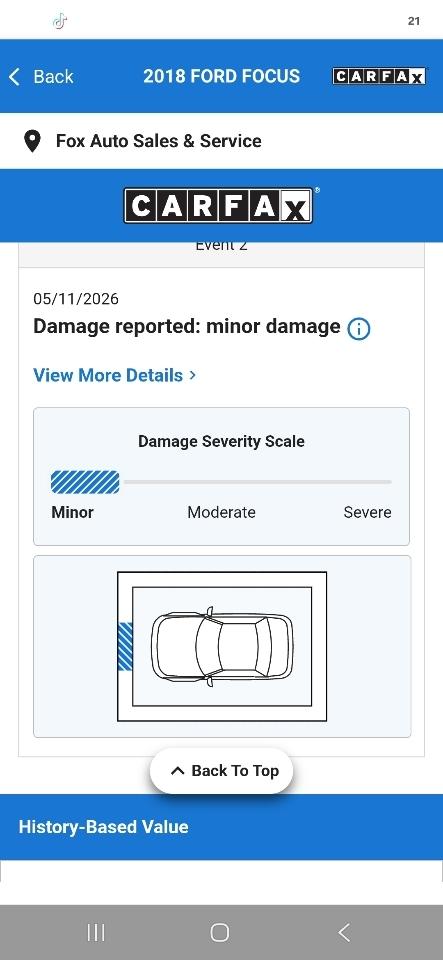
Task: Tap the Back To Top button
Action: point(222,771)
